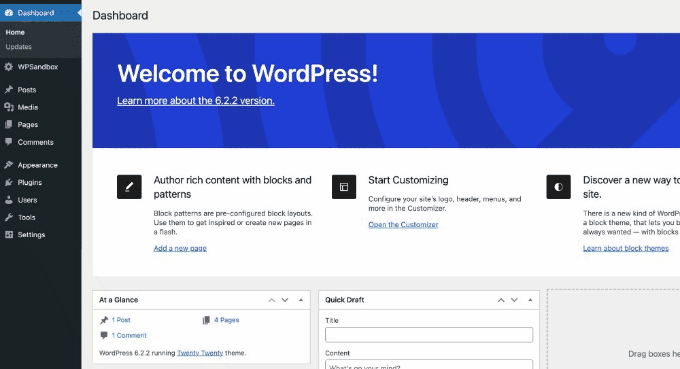Viewport: 680px width, 369px height.
Task: Click the Comments bubble icon in sidebar
Action: pos(9,142)
